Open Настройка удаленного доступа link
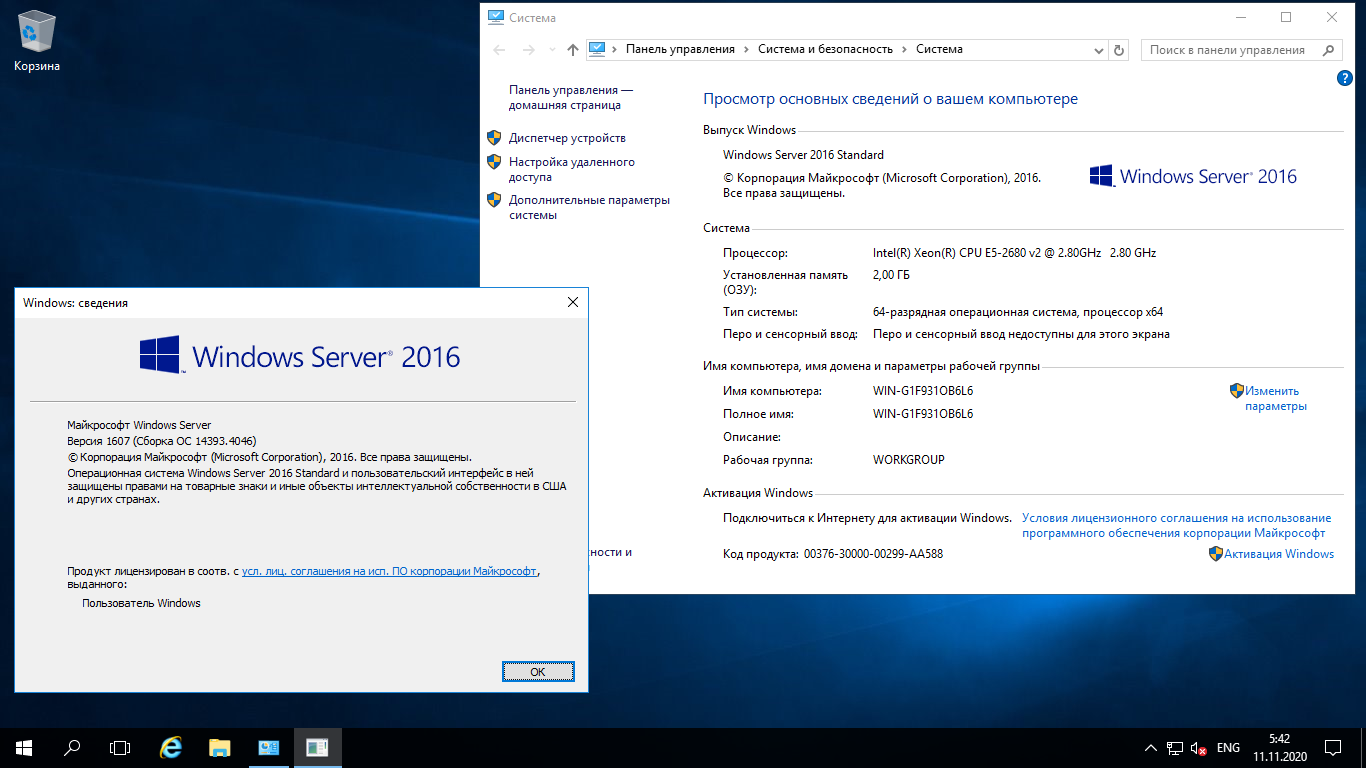The image size is (1366, 768). pyautogui.click(x=571, y=169)
